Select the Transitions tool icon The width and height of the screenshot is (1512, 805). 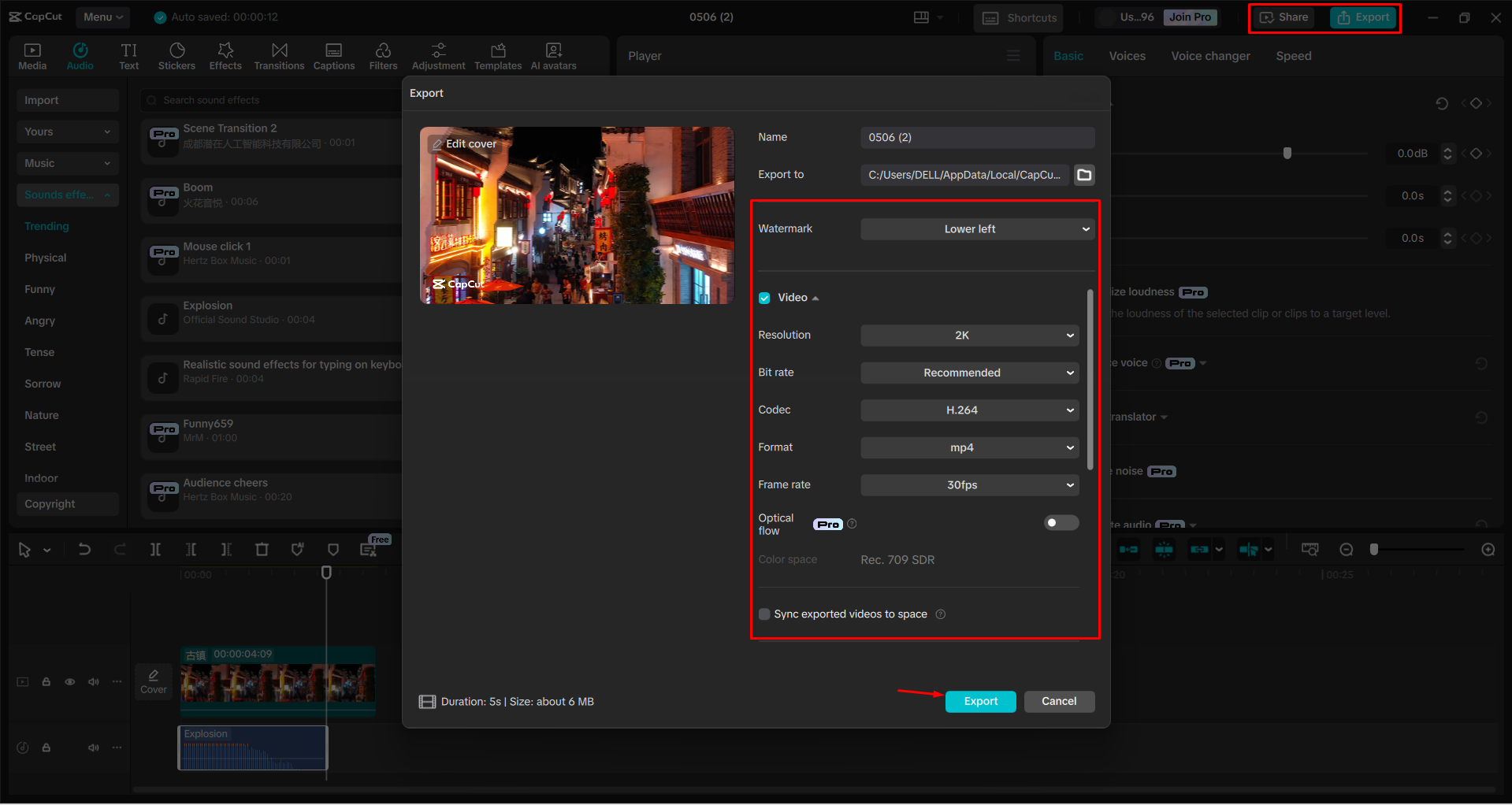[279, 55]
